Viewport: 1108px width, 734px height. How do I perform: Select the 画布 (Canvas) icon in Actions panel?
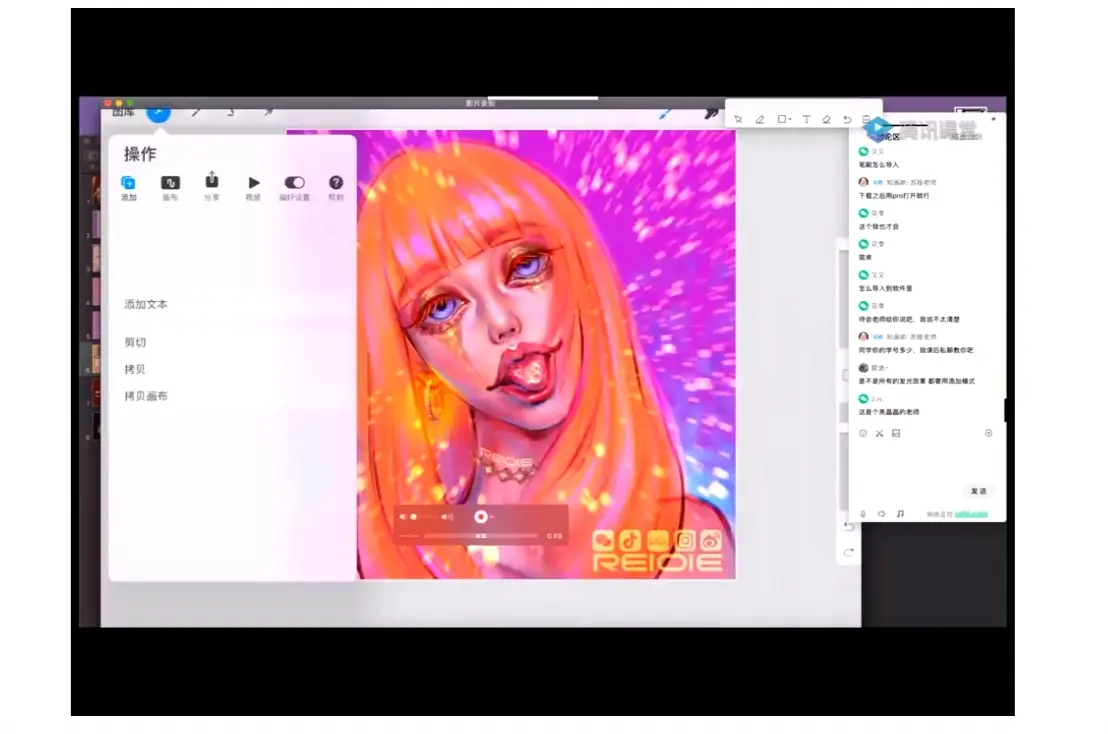coord(170,182)
